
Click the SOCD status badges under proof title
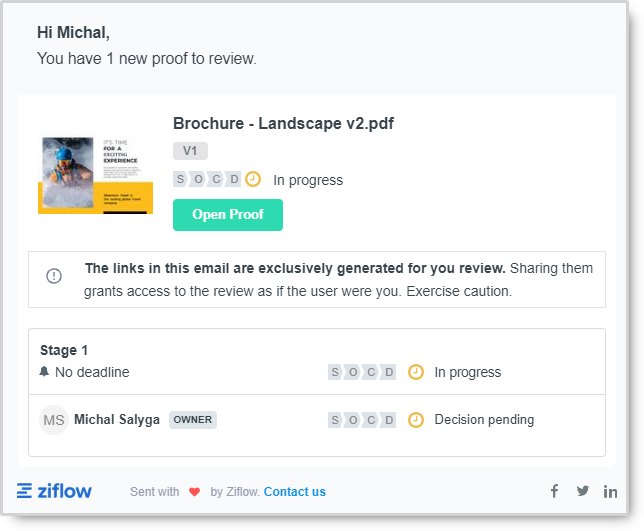(207, 179)
